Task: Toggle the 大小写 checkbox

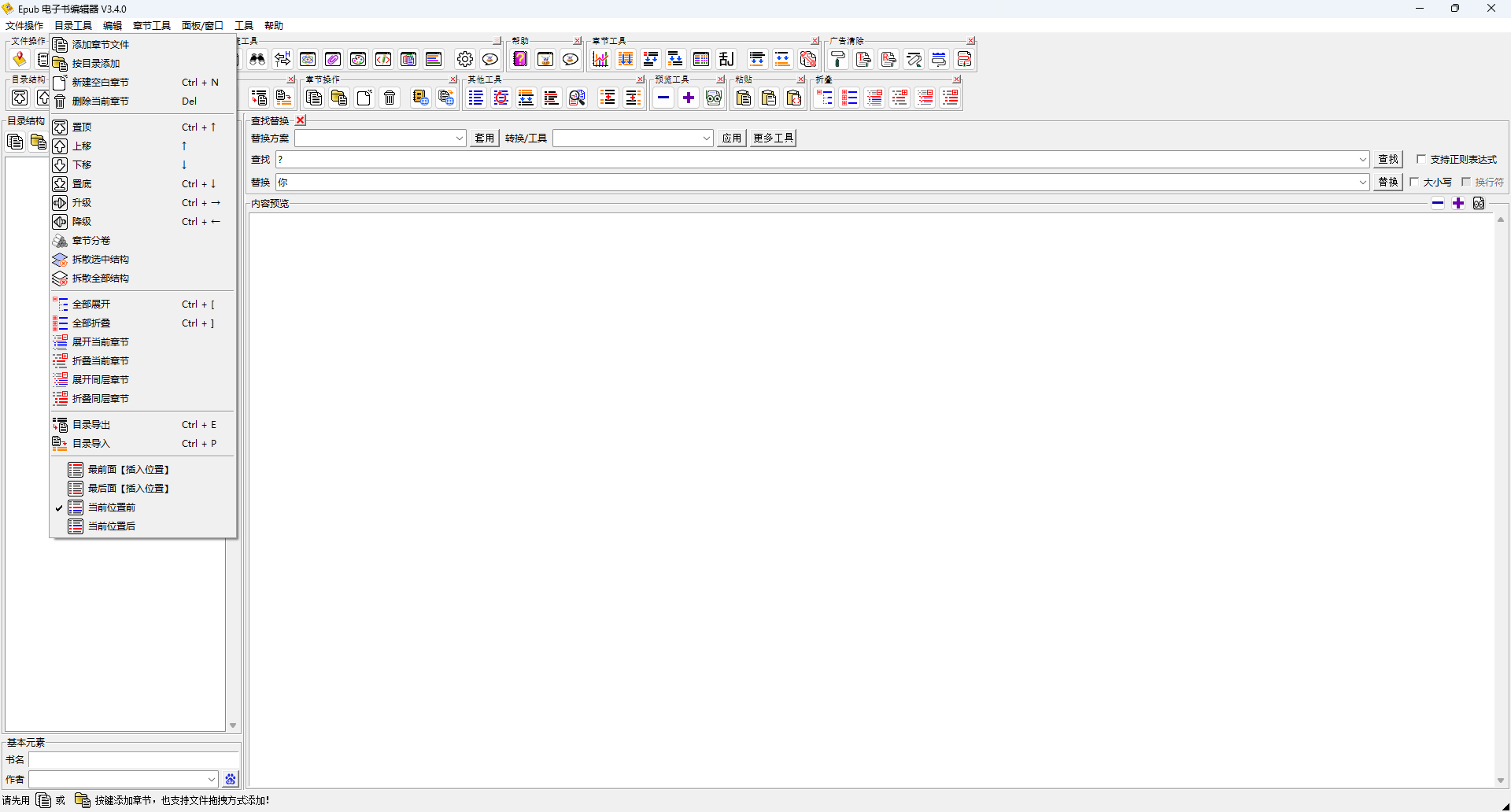Action: pos(1414,182)
